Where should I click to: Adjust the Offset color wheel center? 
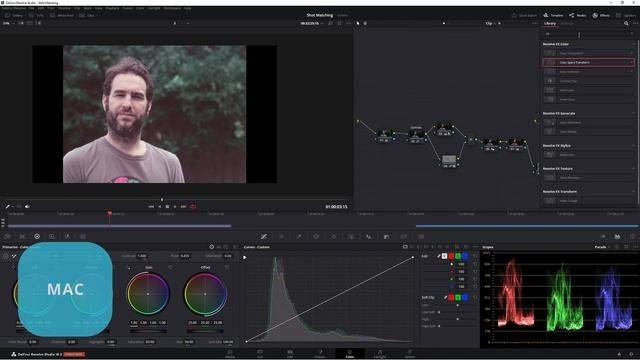[205, 294]
